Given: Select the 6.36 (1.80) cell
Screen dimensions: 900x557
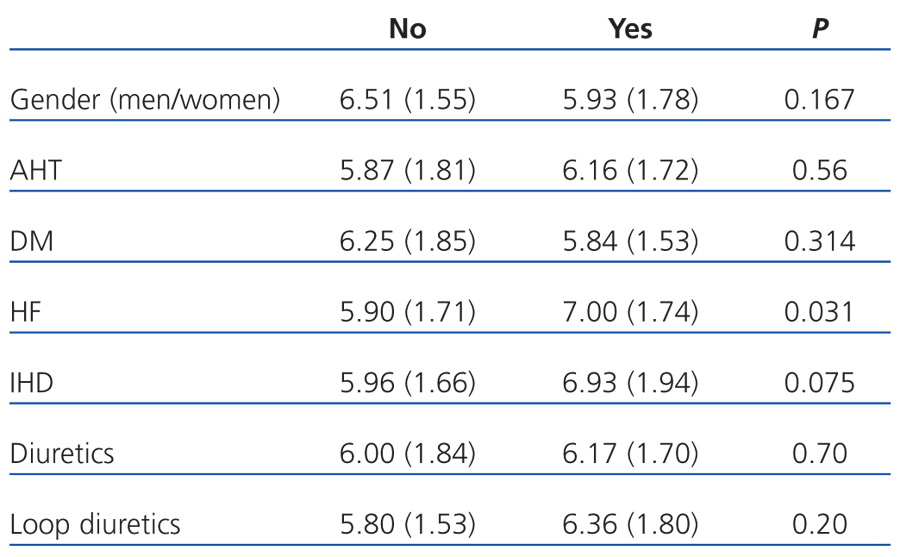Looking at the screenshot, I should click(630, 525).
